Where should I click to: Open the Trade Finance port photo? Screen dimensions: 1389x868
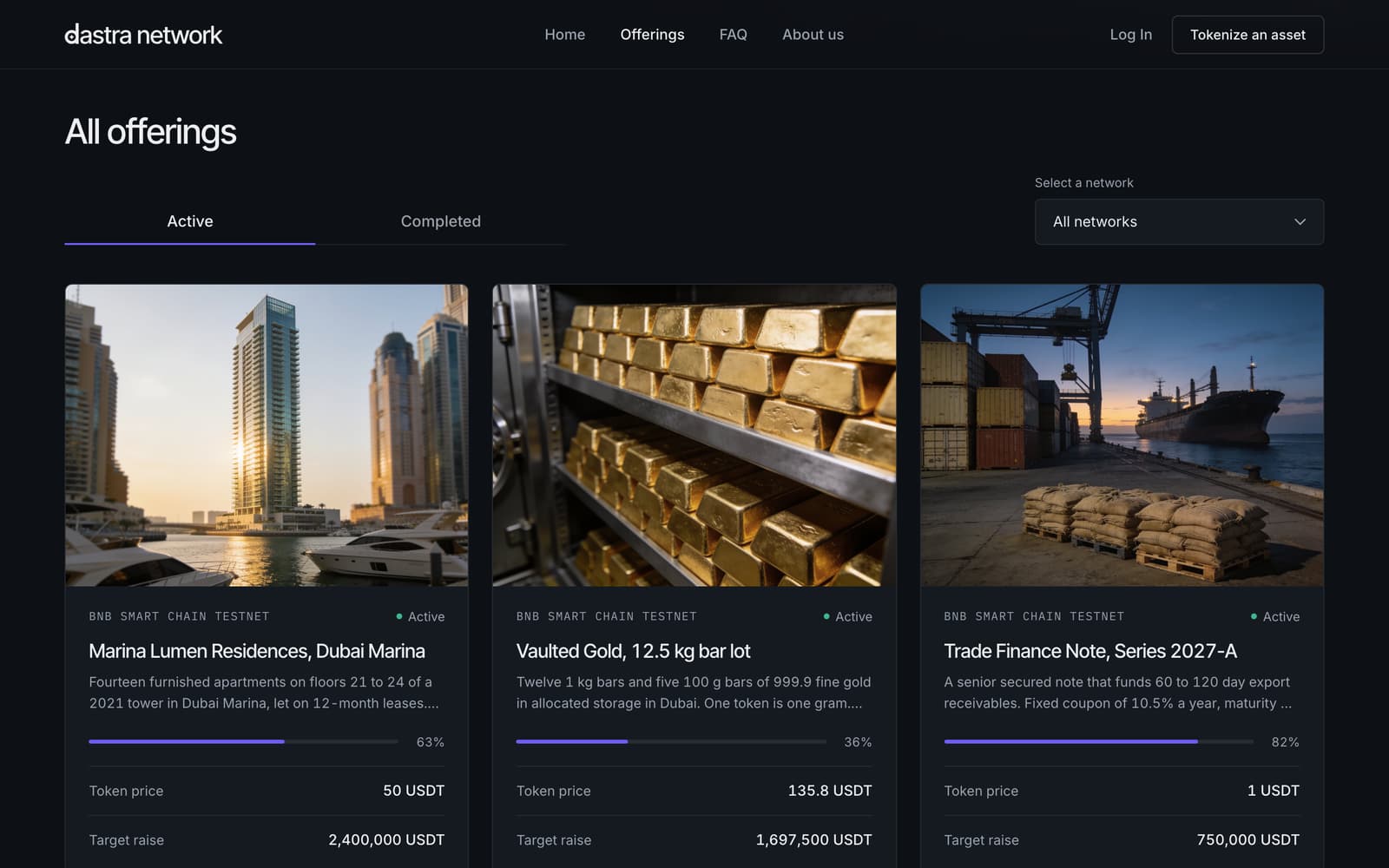pyautogui.click(x=1122, y=435)
